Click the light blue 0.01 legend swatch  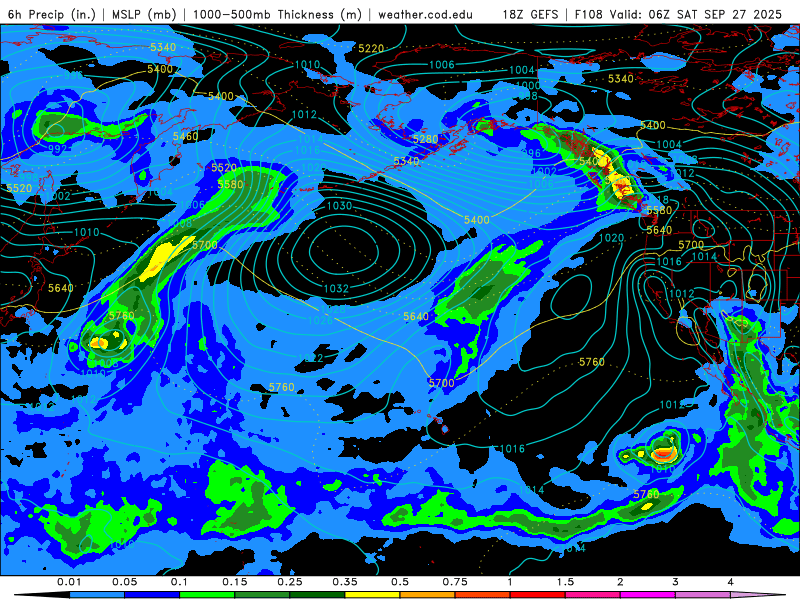[97, 595]
